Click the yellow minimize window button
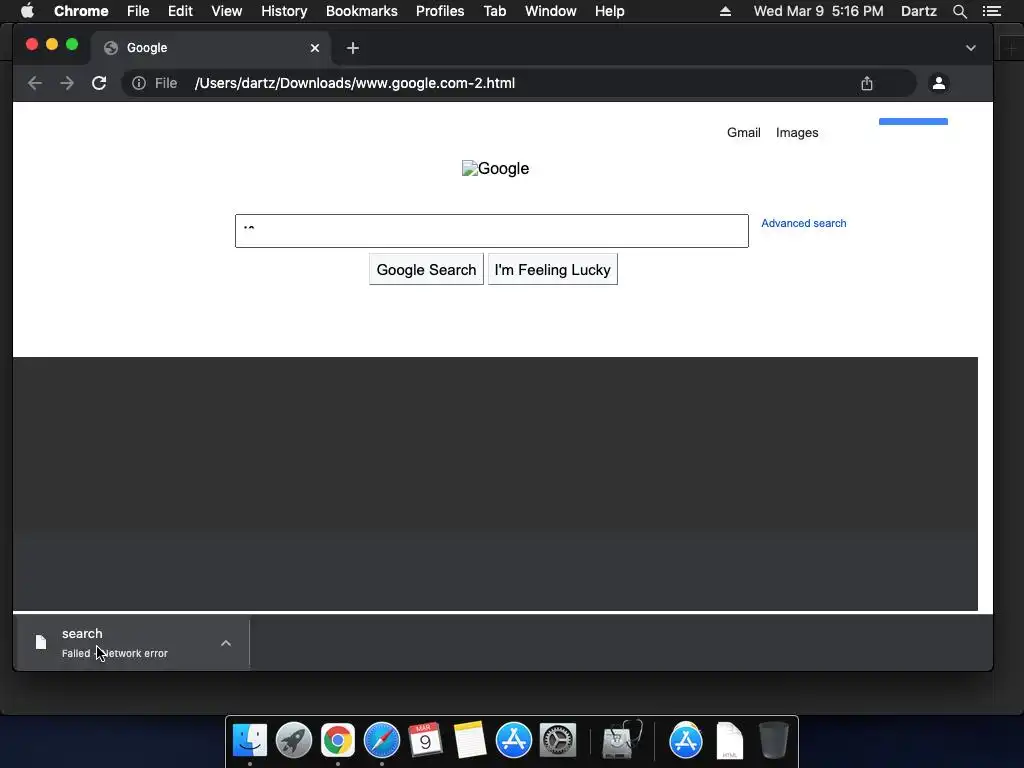 click(x=52, y=44)
